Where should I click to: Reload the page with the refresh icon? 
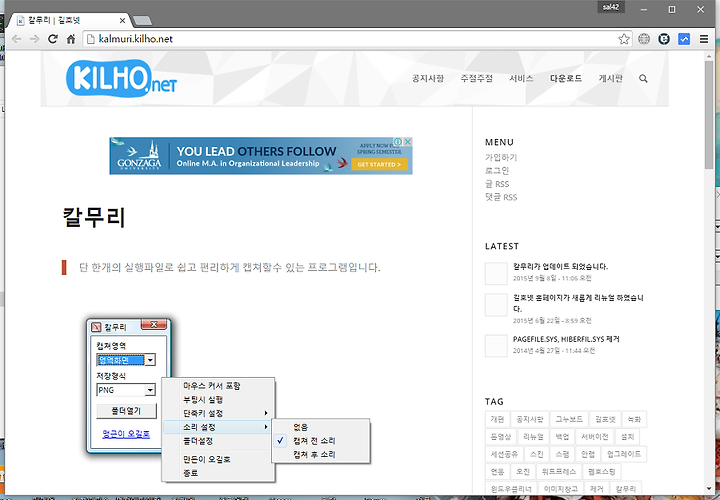(x=53, y=39)
